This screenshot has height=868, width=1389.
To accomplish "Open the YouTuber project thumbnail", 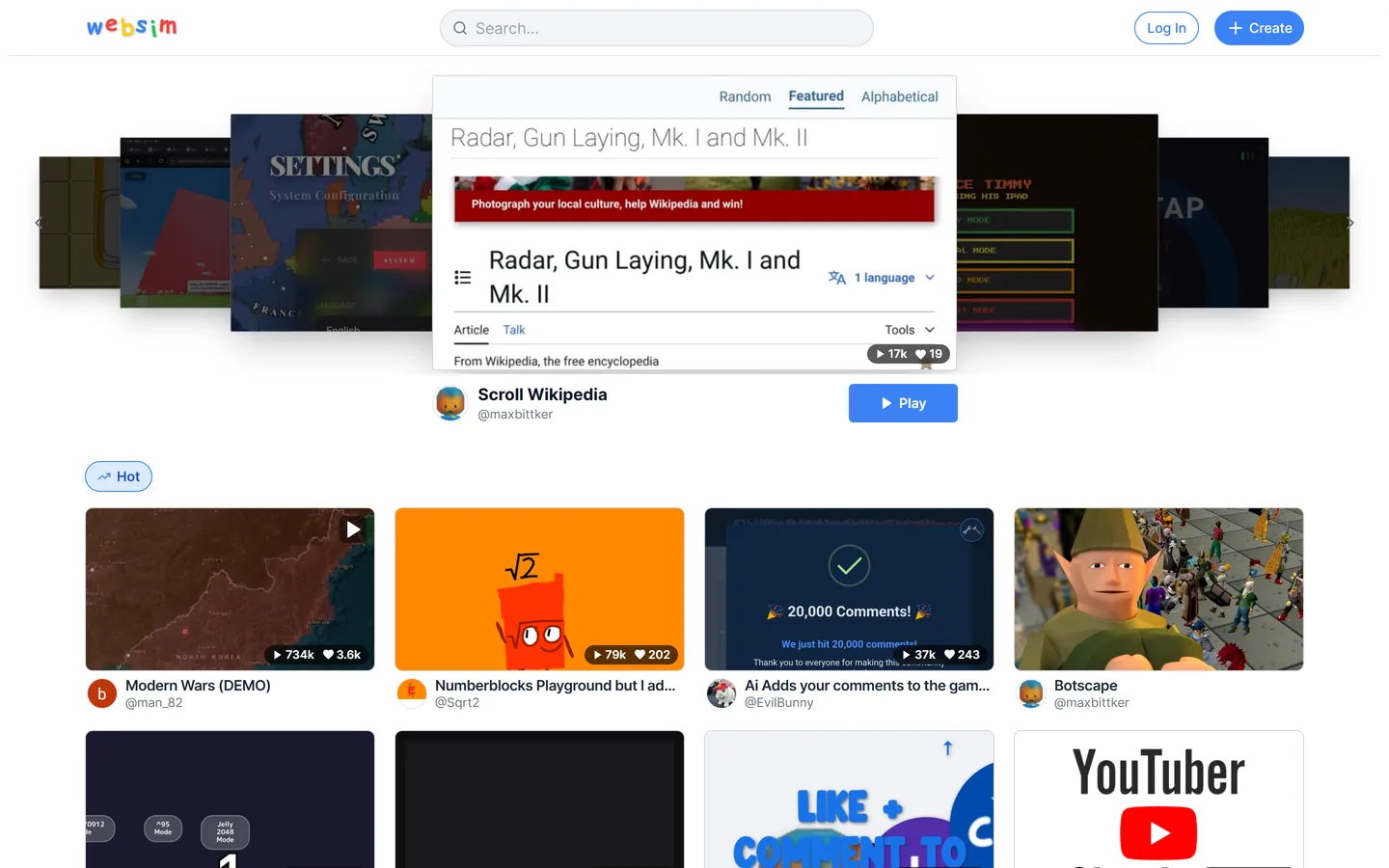I will [x=1158, y=800].
